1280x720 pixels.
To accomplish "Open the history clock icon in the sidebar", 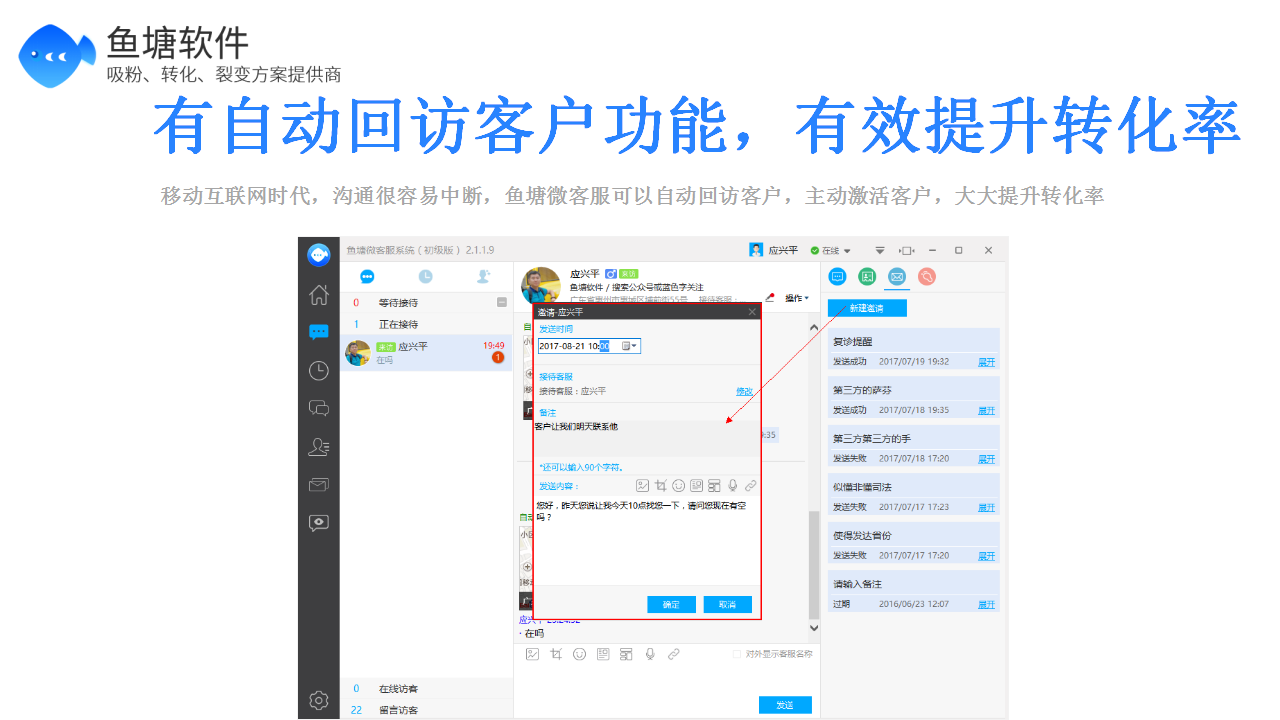I will 319,371.
